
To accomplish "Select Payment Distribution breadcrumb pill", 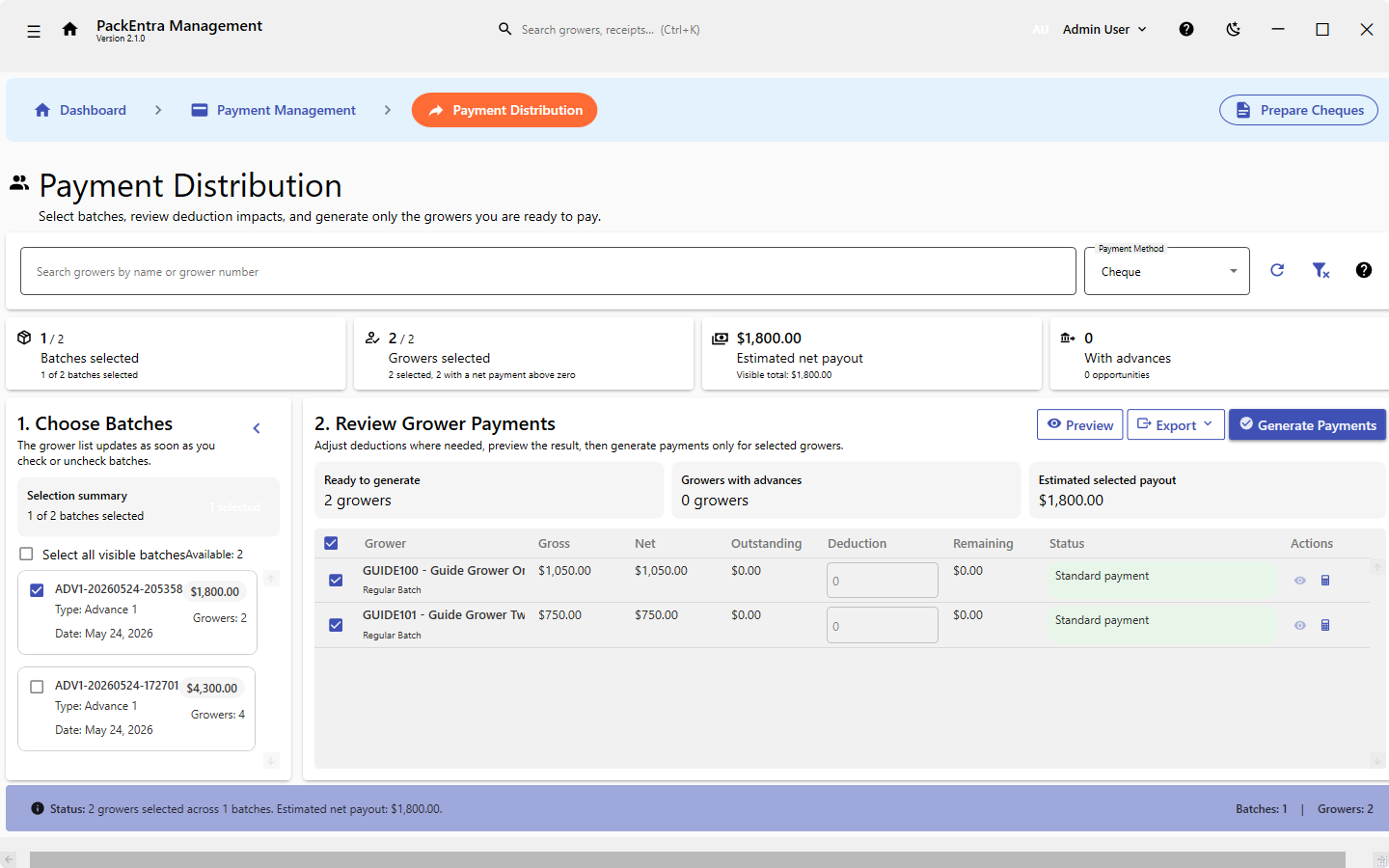I will point(504,110).
